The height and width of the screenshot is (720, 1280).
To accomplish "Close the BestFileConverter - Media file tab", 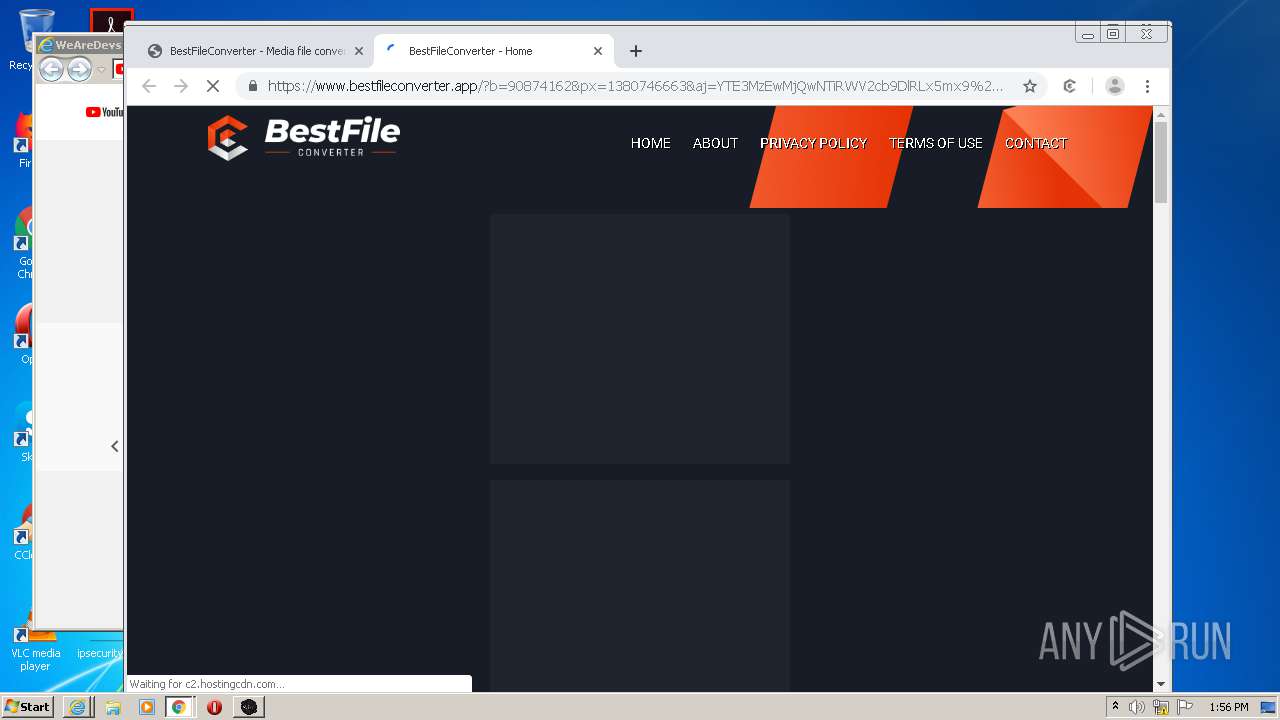I will [359, 51].
